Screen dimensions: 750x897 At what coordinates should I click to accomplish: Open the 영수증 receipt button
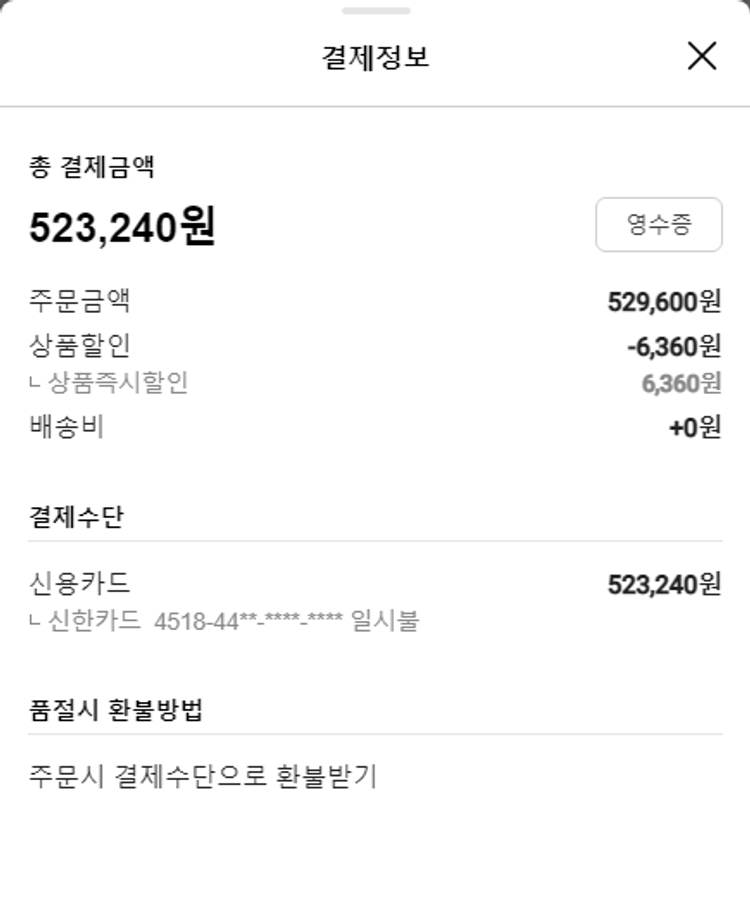click(658, 224)
